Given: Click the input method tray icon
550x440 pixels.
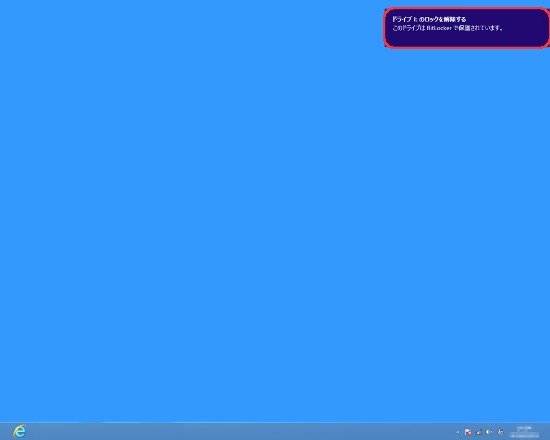Looking at the screenshot, I should (500, 432).
